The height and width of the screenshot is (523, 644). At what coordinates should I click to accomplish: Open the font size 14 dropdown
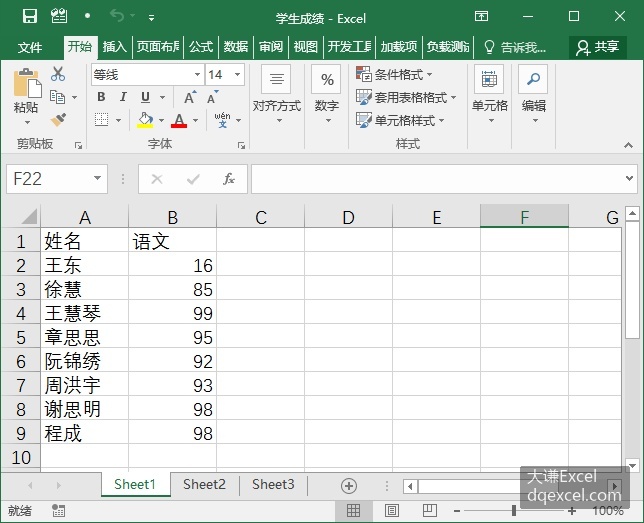tap(237, 74)
